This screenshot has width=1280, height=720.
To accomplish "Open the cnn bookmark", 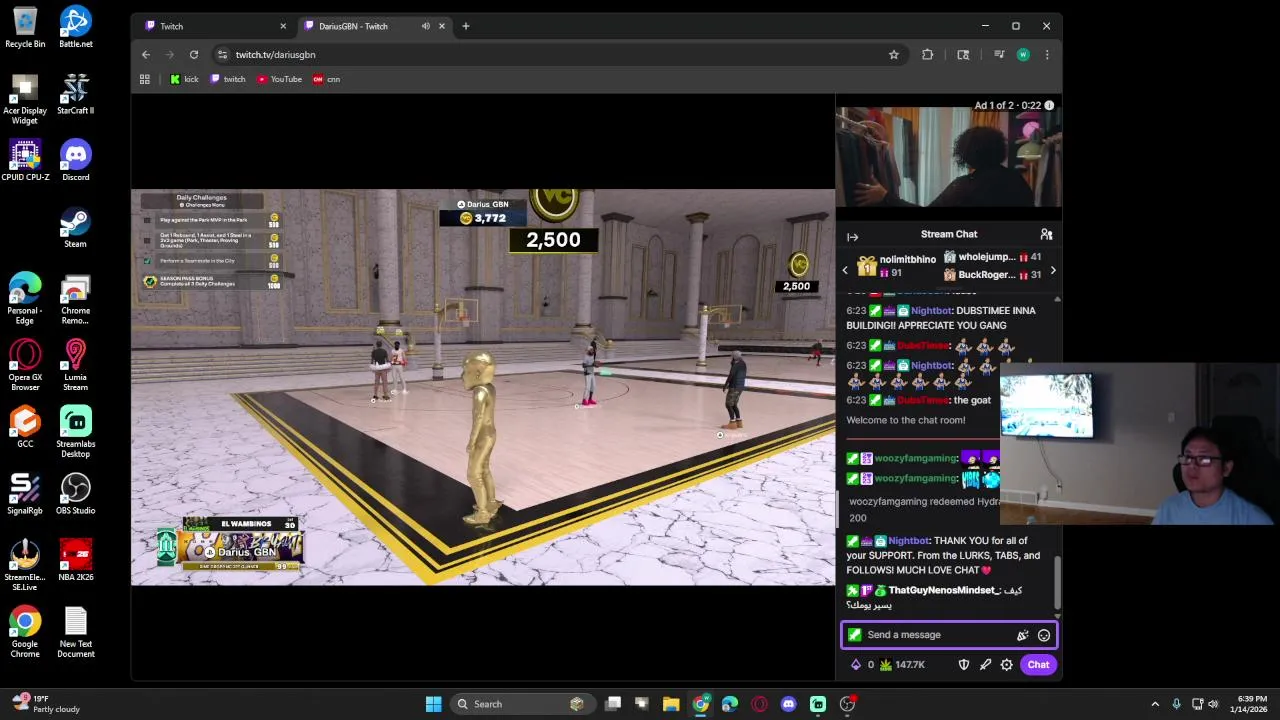I will pos(327,79).
